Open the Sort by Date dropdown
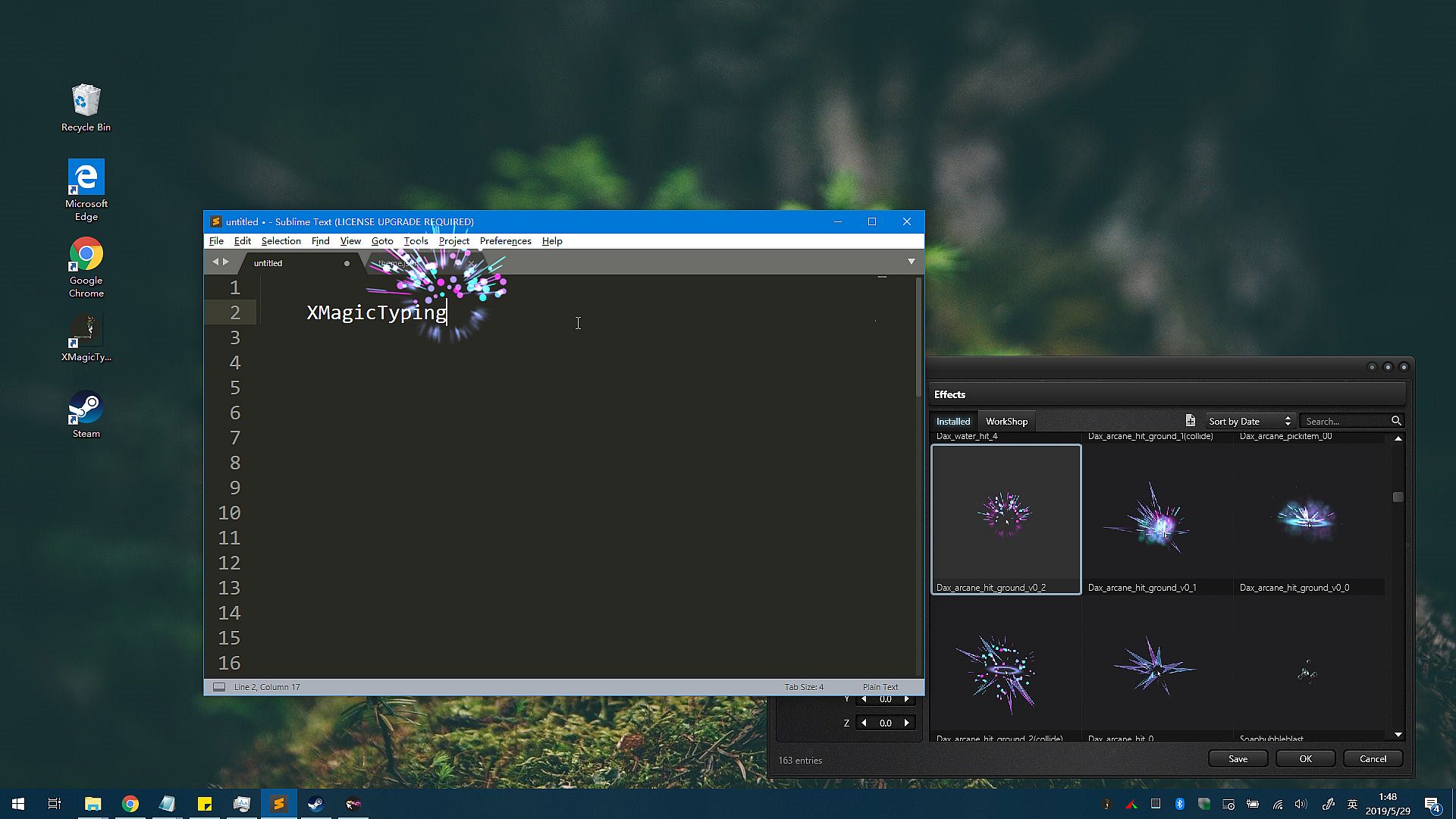The width and height of the screenshot is (1456, 819). (x=1249, y=421)
